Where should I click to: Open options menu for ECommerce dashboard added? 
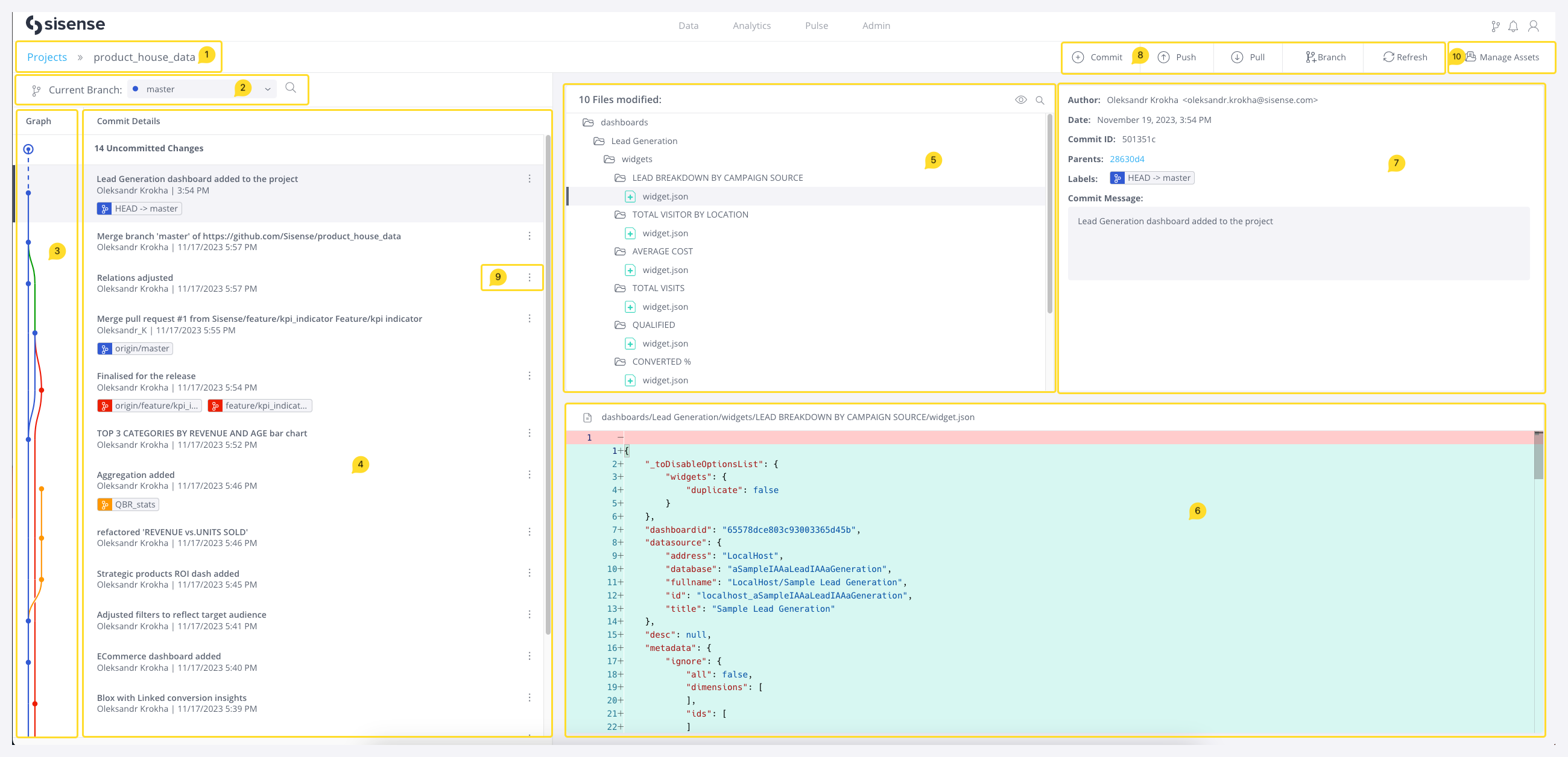click(530, 656)
